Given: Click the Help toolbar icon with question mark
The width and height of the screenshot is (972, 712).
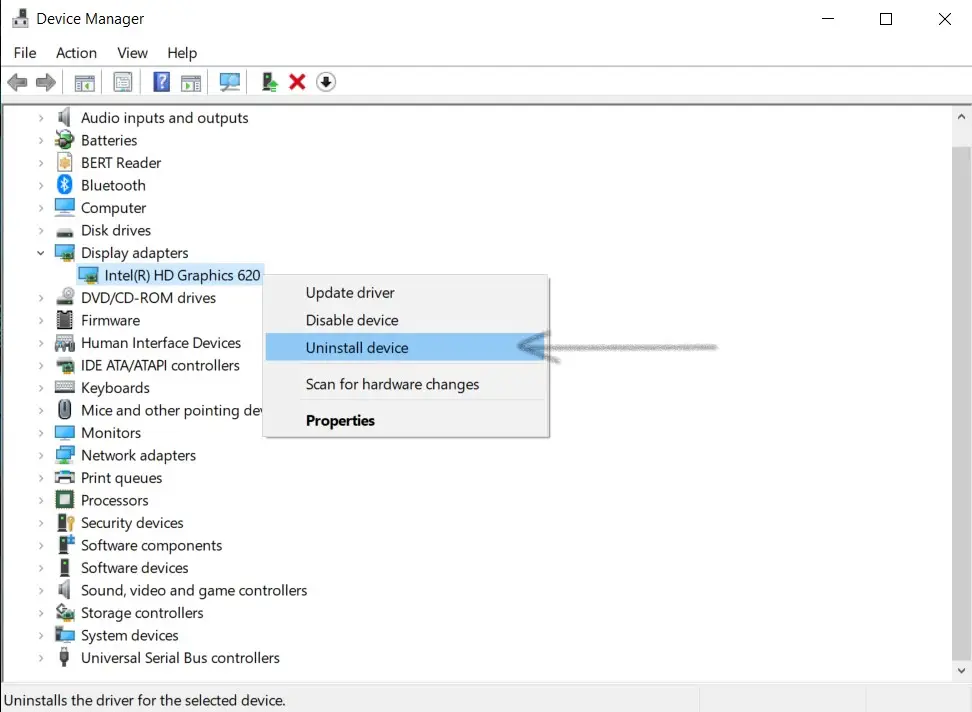Looking at the screenshot, I should tap(161, 82).
